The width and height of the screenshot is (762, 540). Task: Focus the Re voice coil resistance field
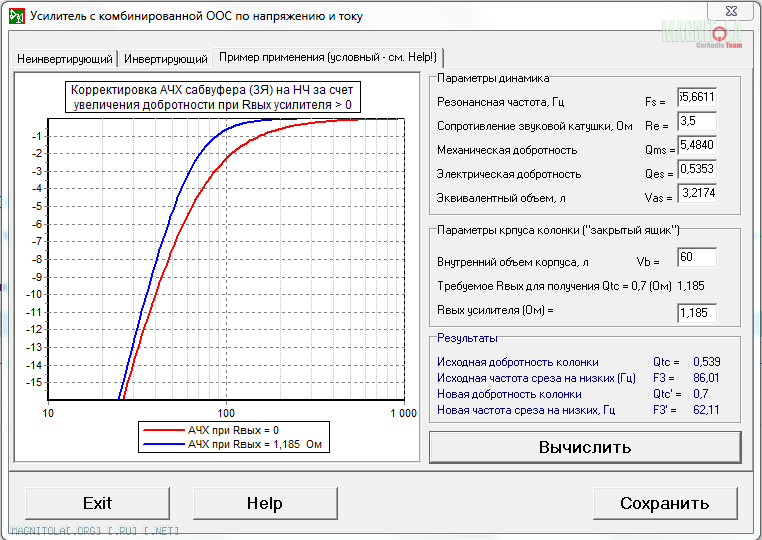tap(697, 122)
